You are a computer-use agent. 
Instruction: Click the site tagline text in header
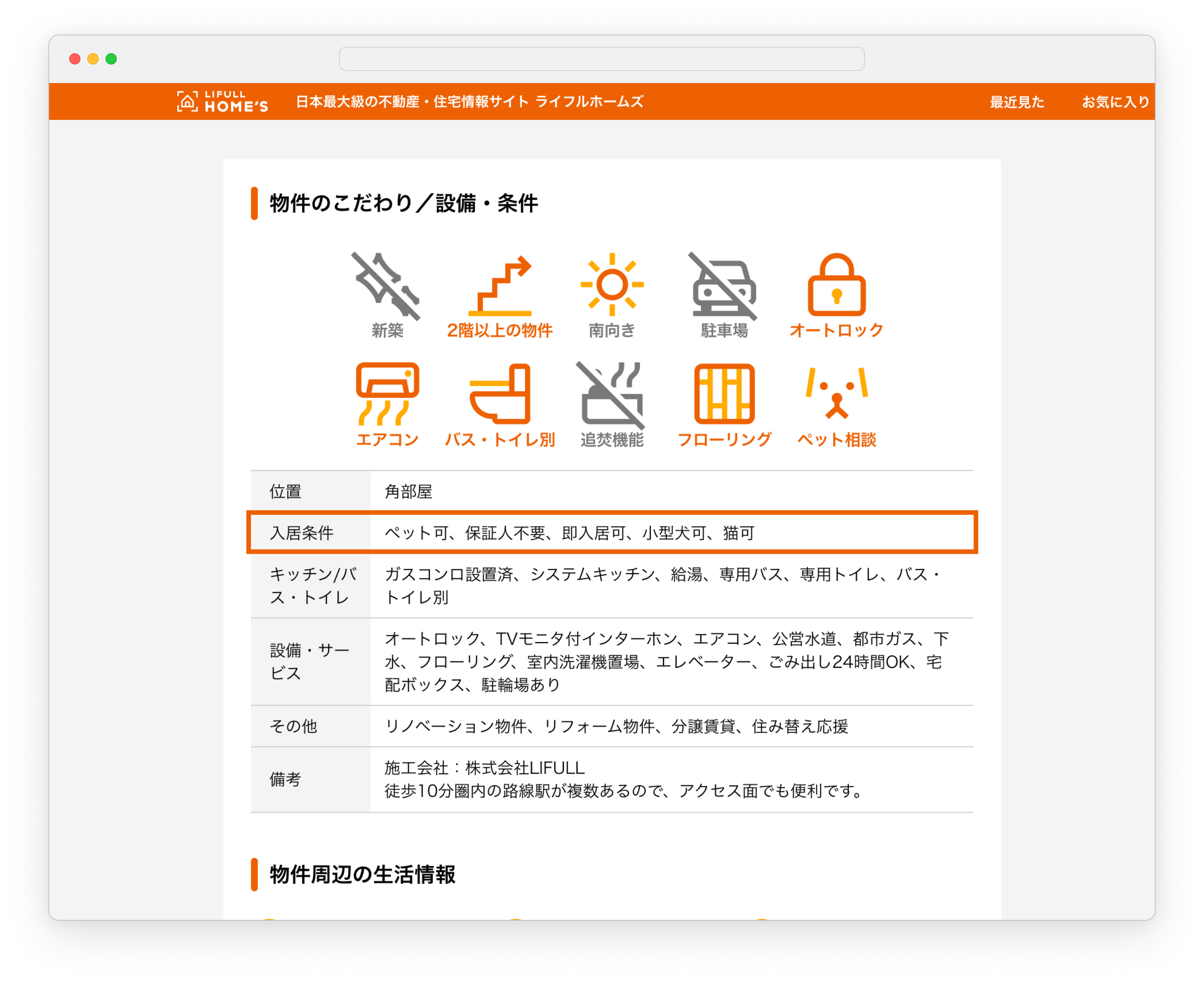tap(469, 102)
